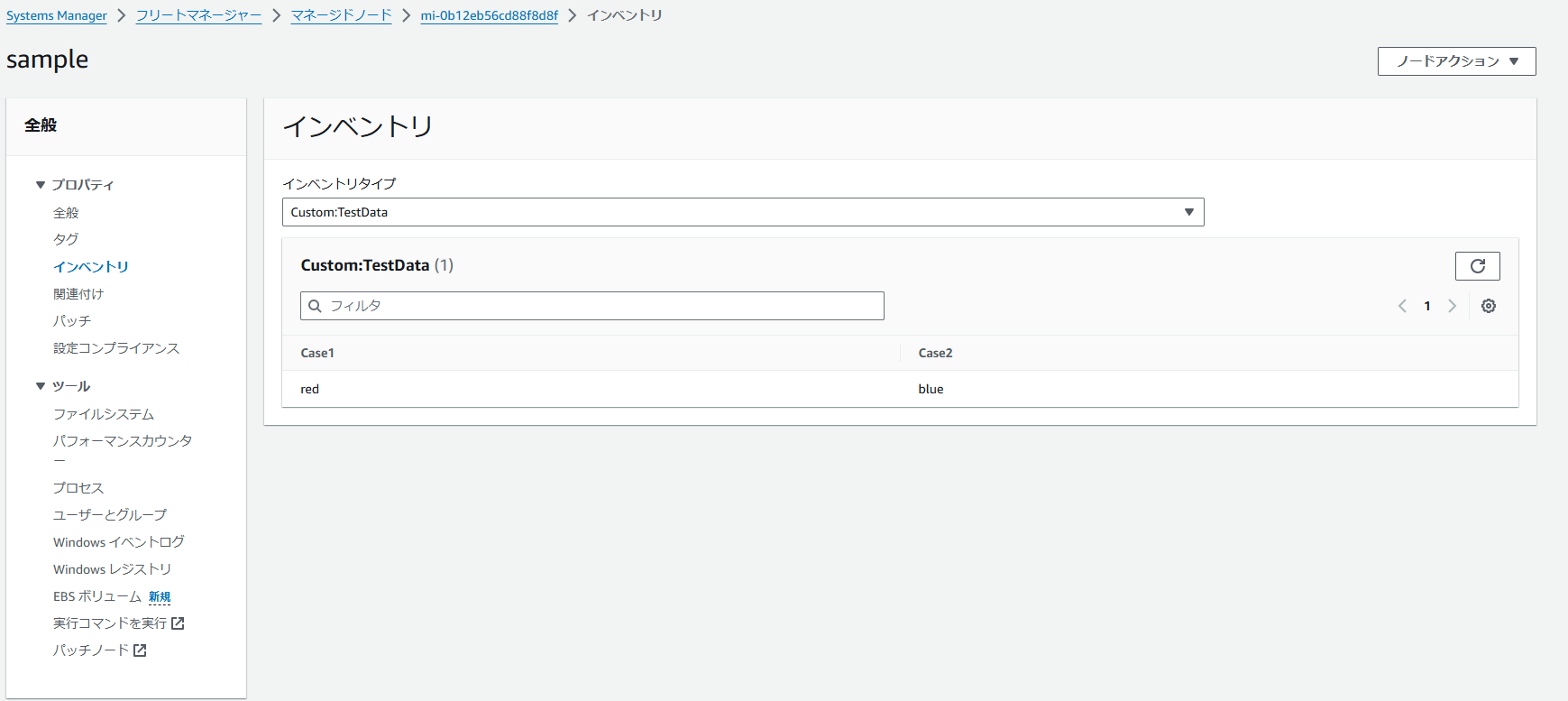Collapse the プロパティ section triangle
The image size is (1568, 701).
click(x=41, y=185)
